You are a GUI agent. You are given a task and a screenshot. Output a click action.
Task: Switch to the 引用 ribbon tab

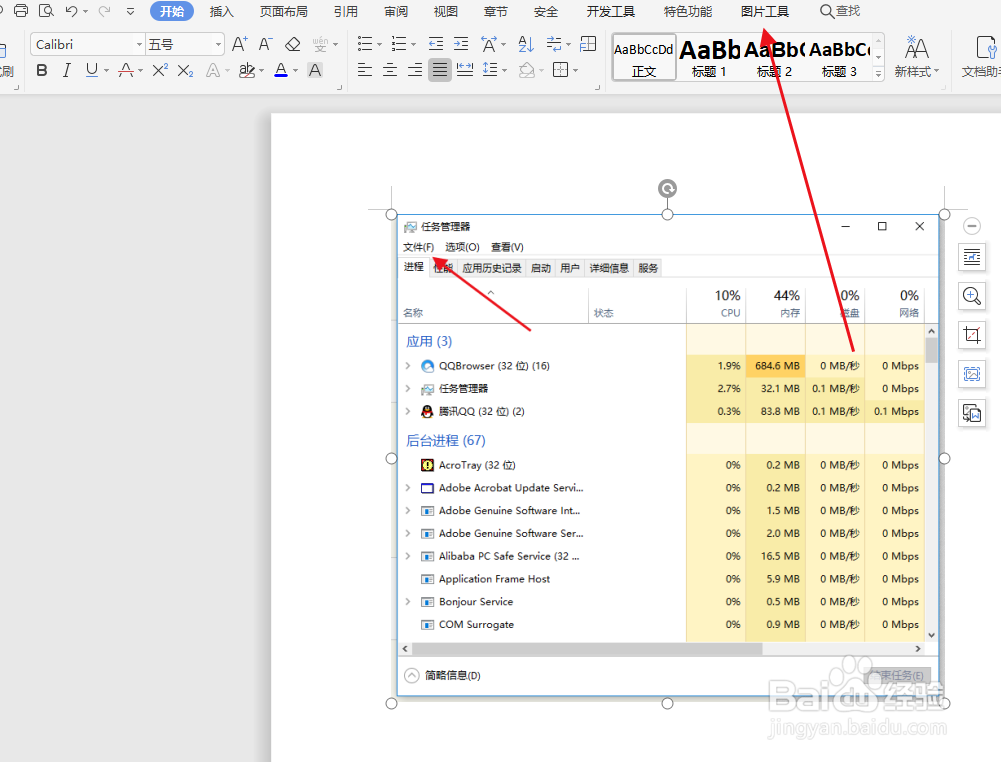(x=345, y=11)
